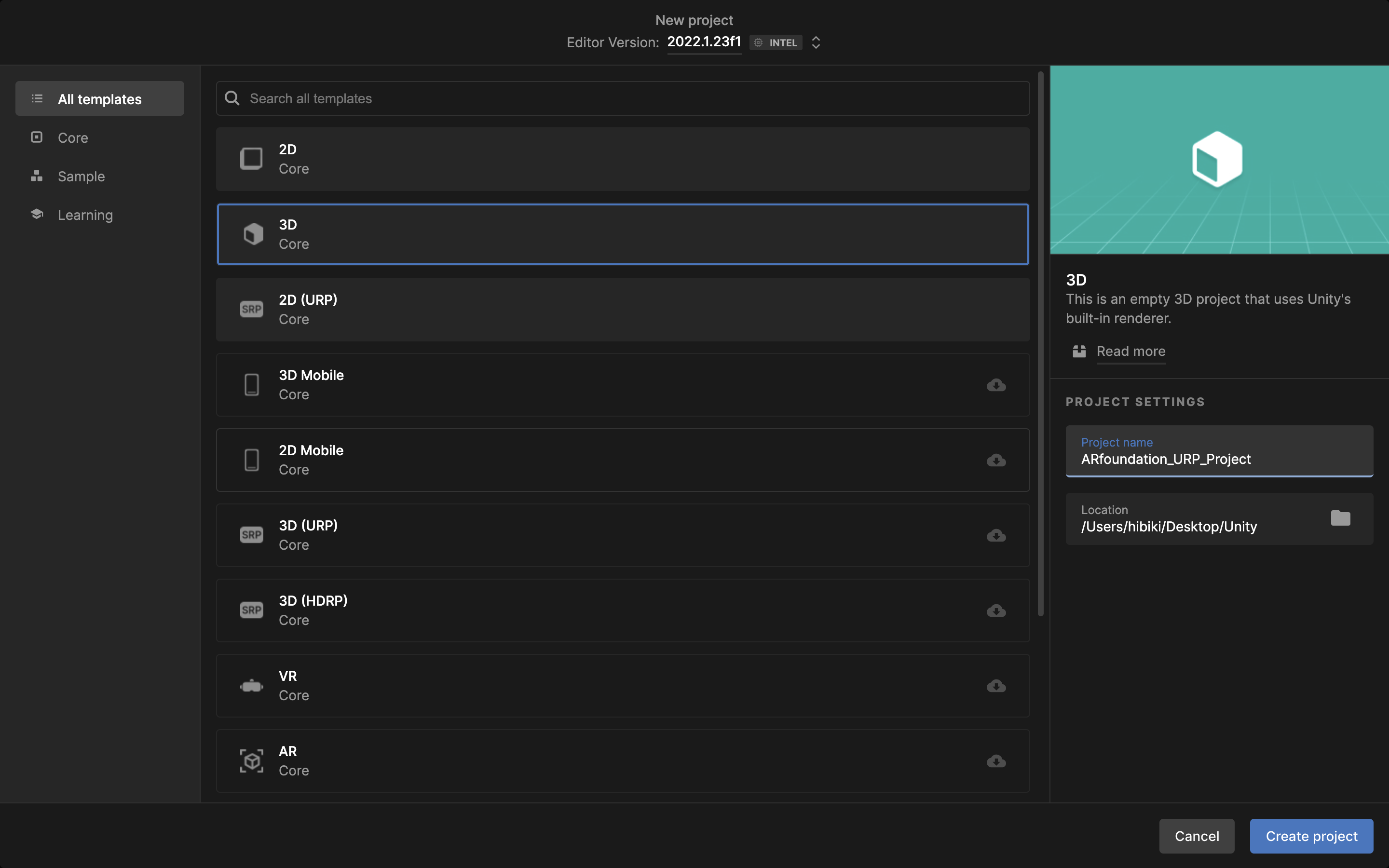Open the Editor Version selector arrows
Screen dimensions: 1389x868
816,42
